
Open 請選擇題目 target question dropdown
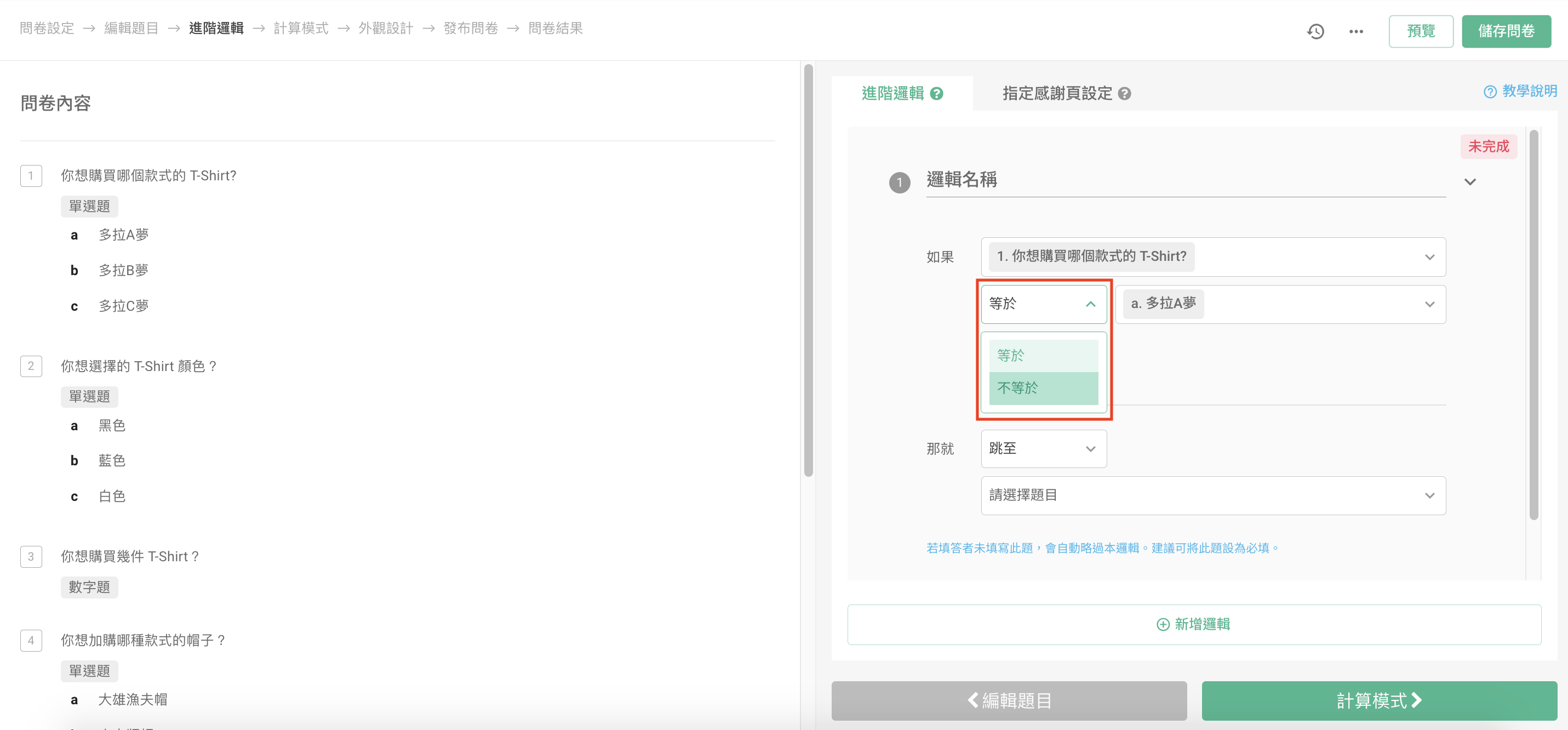coord(1212,495)
